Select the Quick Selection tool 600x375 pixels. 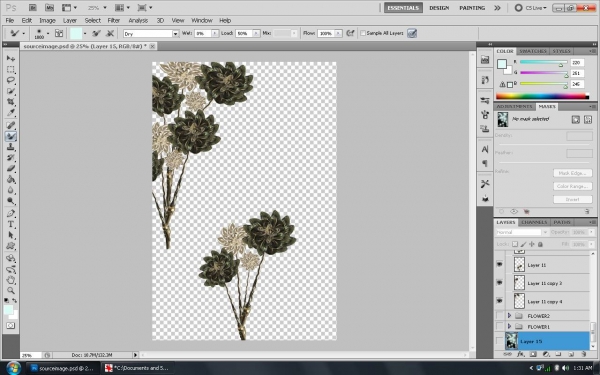[11, 91]
